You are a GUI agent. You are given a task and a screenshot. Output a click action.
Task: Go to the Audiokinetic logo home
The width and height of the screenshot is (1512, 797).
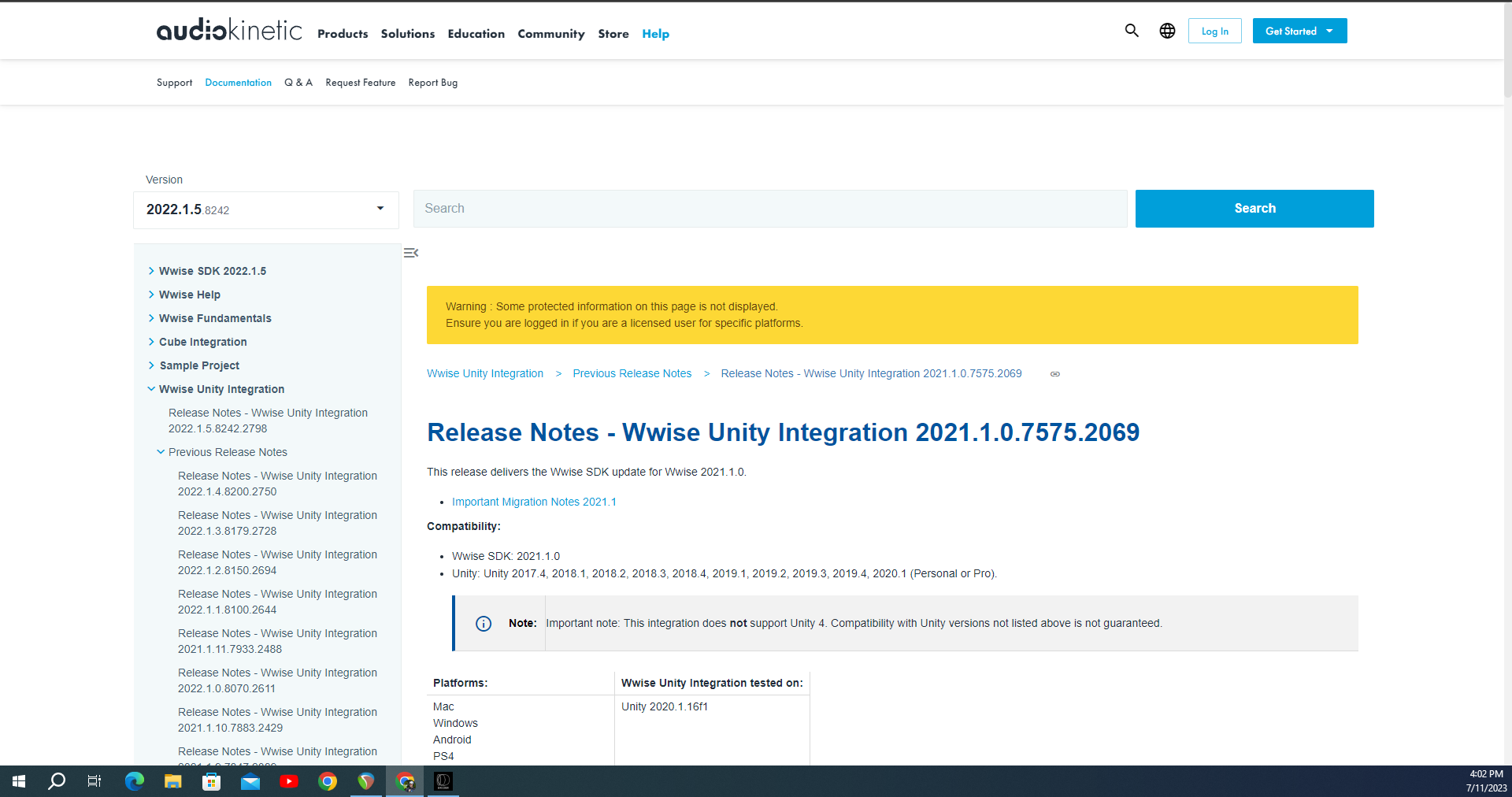click(229, 30)
